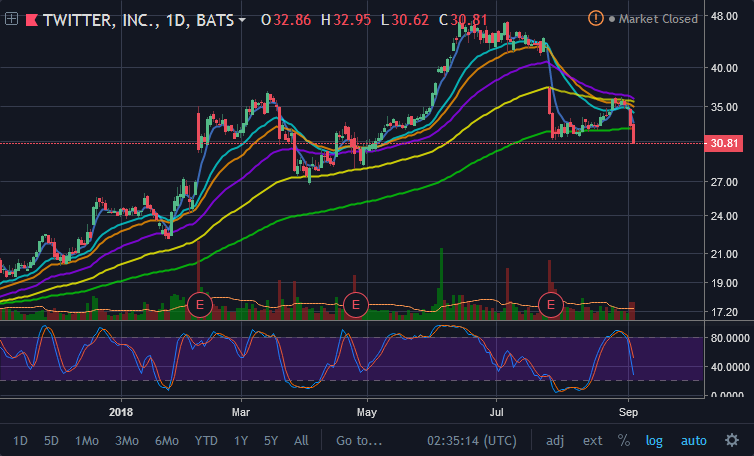Click the February earnings E marker

pos(200,304)
